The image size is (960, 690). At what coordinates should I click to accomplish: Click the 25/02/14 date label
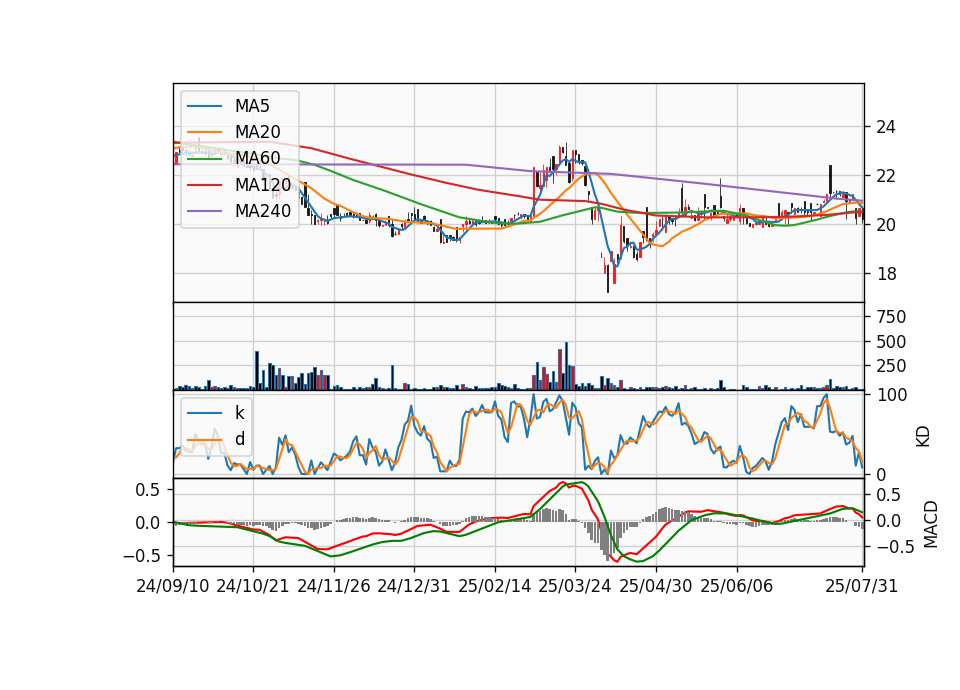(x=495, y=586)
